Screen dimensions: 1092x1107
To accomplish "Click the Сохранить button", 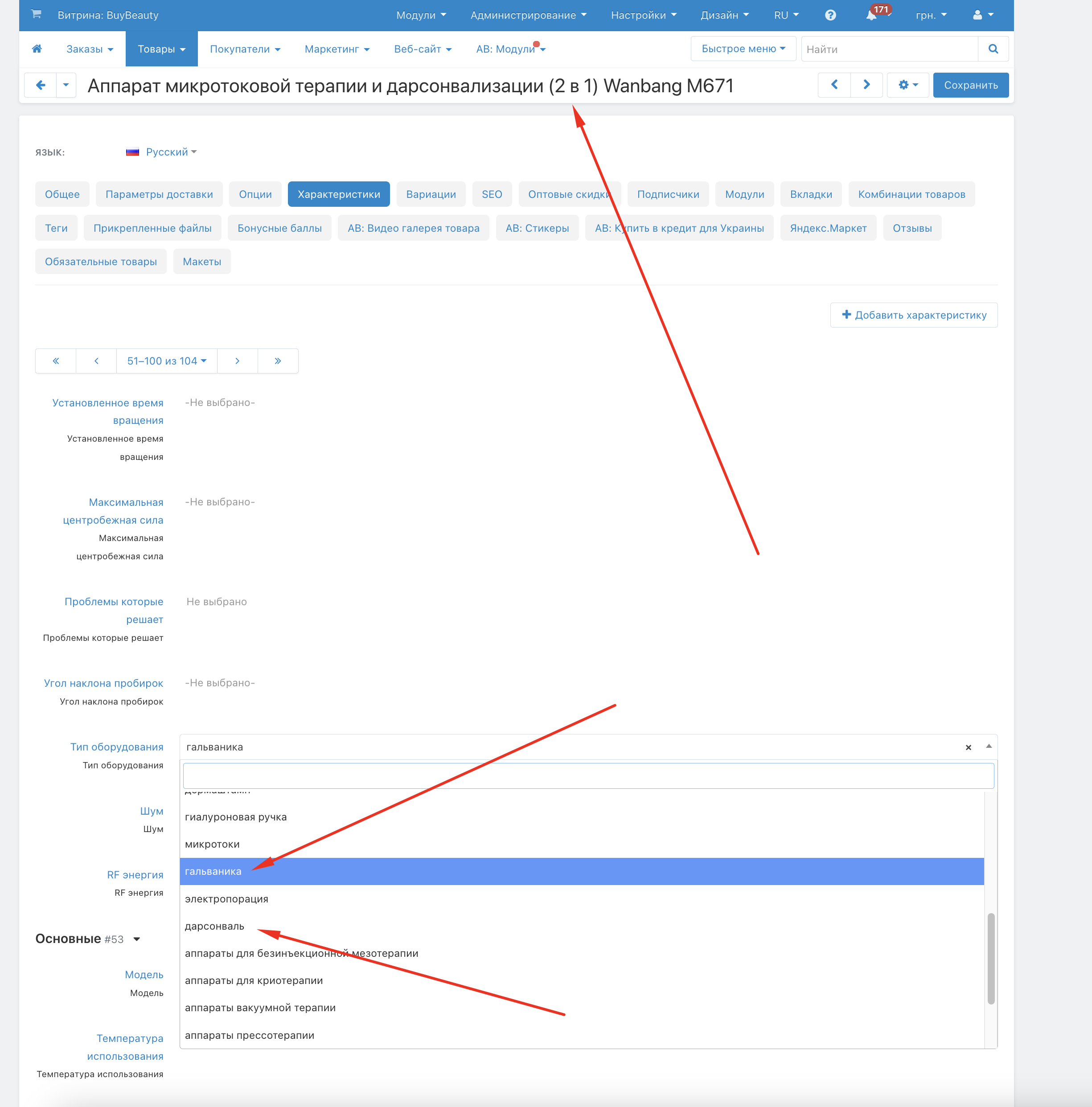I will click(970, 85).
